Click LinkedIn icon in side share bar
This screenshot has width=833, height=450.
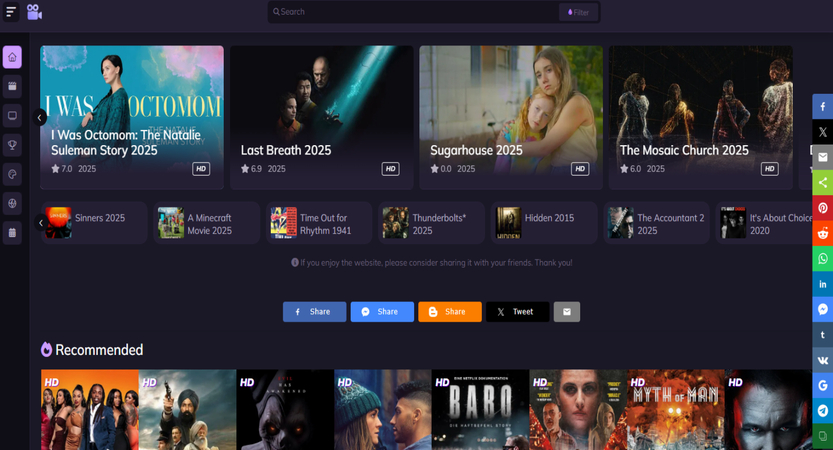coord(822,284)
